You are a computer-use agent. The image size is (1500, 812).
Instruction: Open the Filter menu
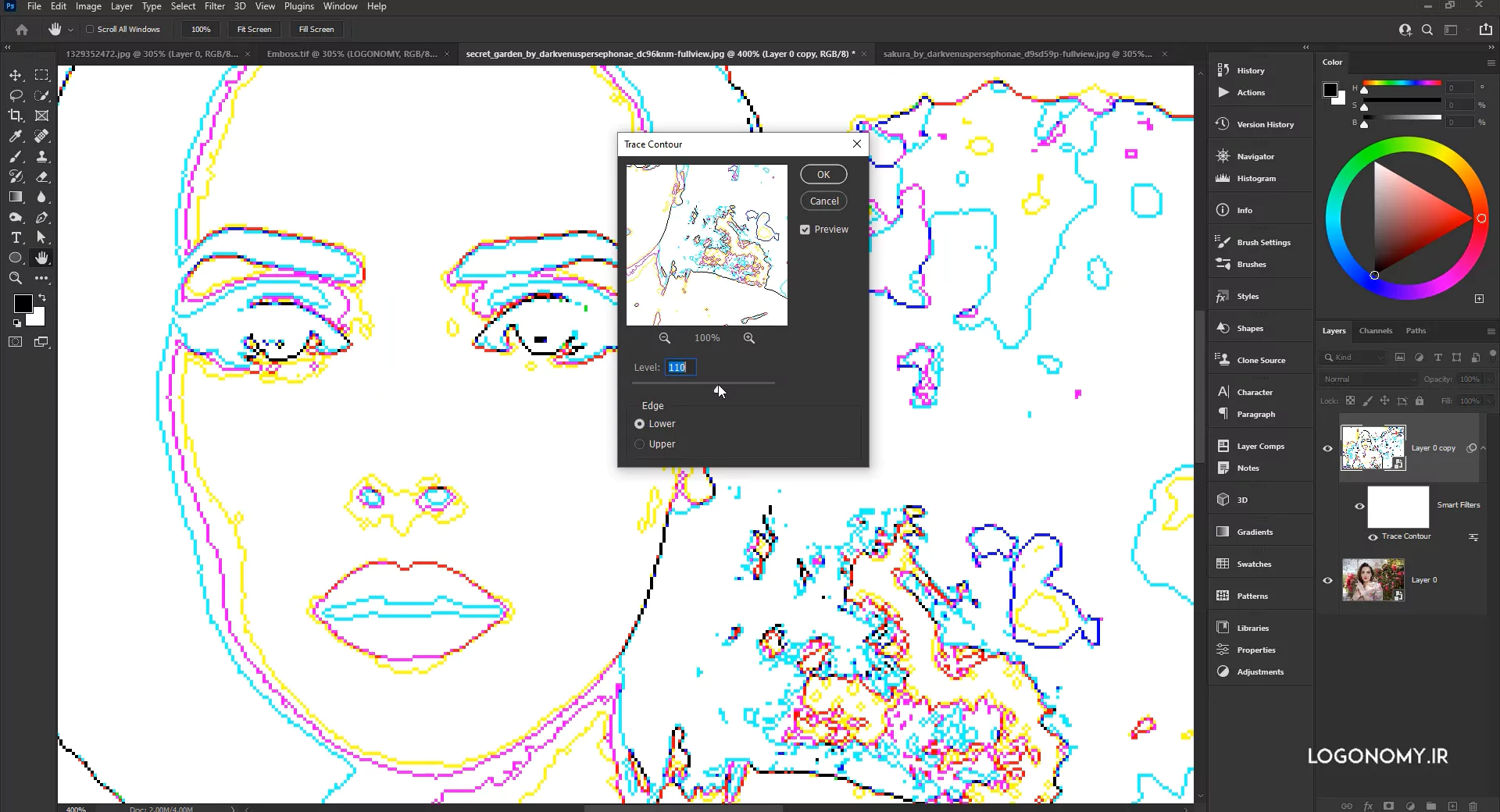215,6
